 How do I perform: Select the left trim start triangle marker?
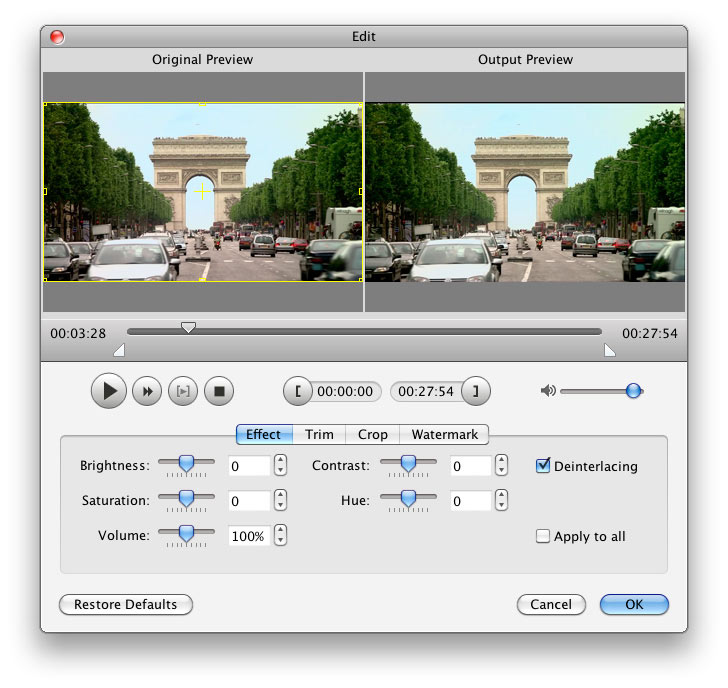pyautogui.click(x=120, y=350)
